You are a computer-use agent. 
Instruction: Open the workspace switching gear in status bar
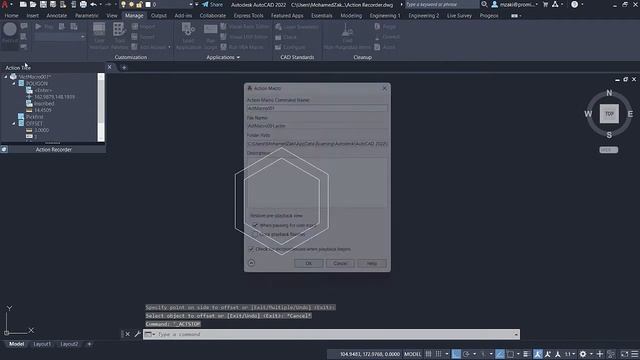tap(583, 354)
